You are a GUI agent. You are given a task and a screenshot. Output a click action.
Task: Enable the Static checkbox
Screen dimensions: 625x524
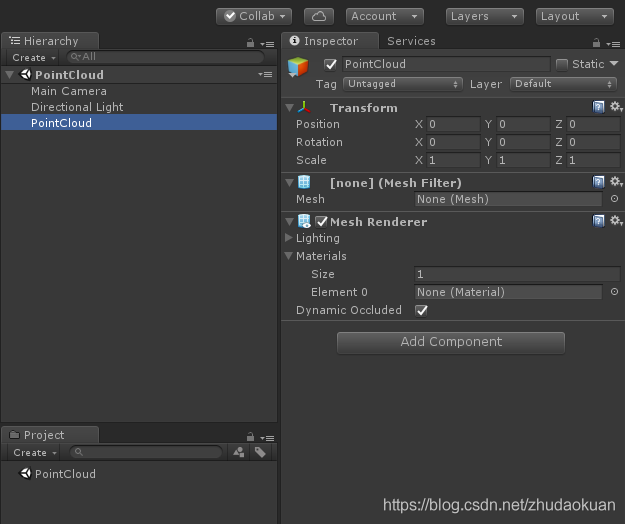click(562, 65)
